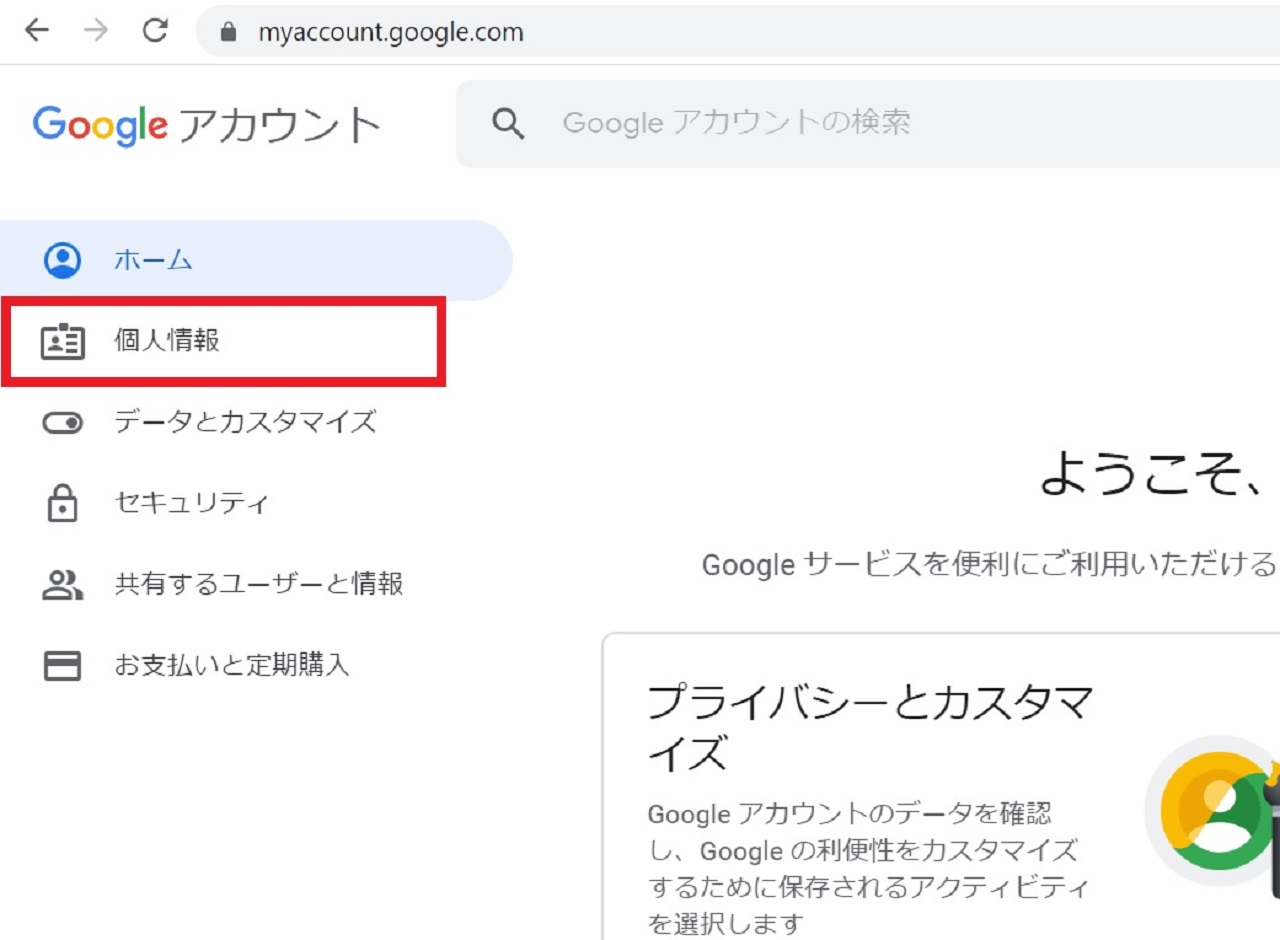
Task: Click the データとカスタマイズ toggle icon
Action: (62, 423)
